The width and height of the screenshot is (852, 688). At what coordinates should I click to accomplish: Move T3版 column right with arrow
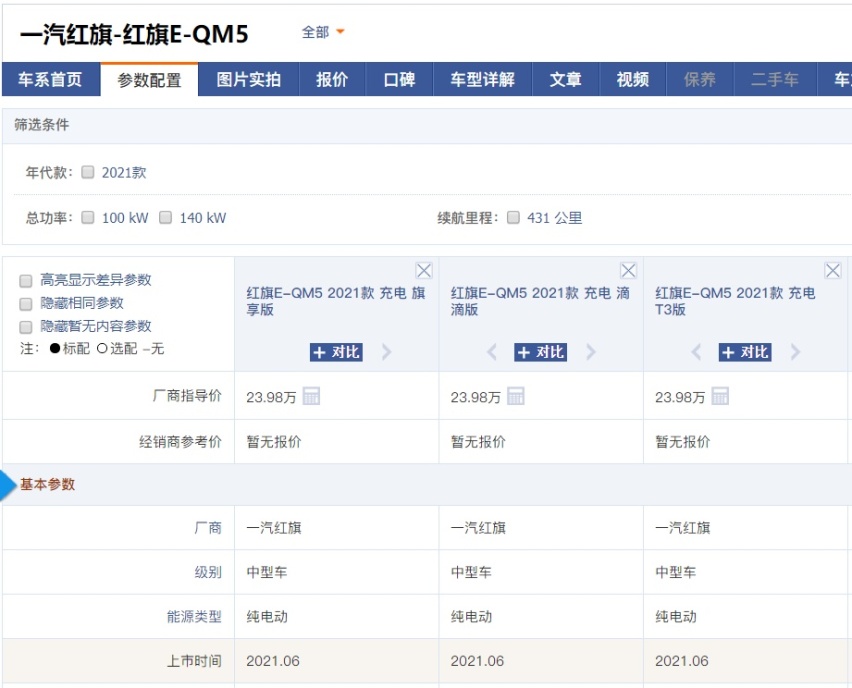coord(795,352)
